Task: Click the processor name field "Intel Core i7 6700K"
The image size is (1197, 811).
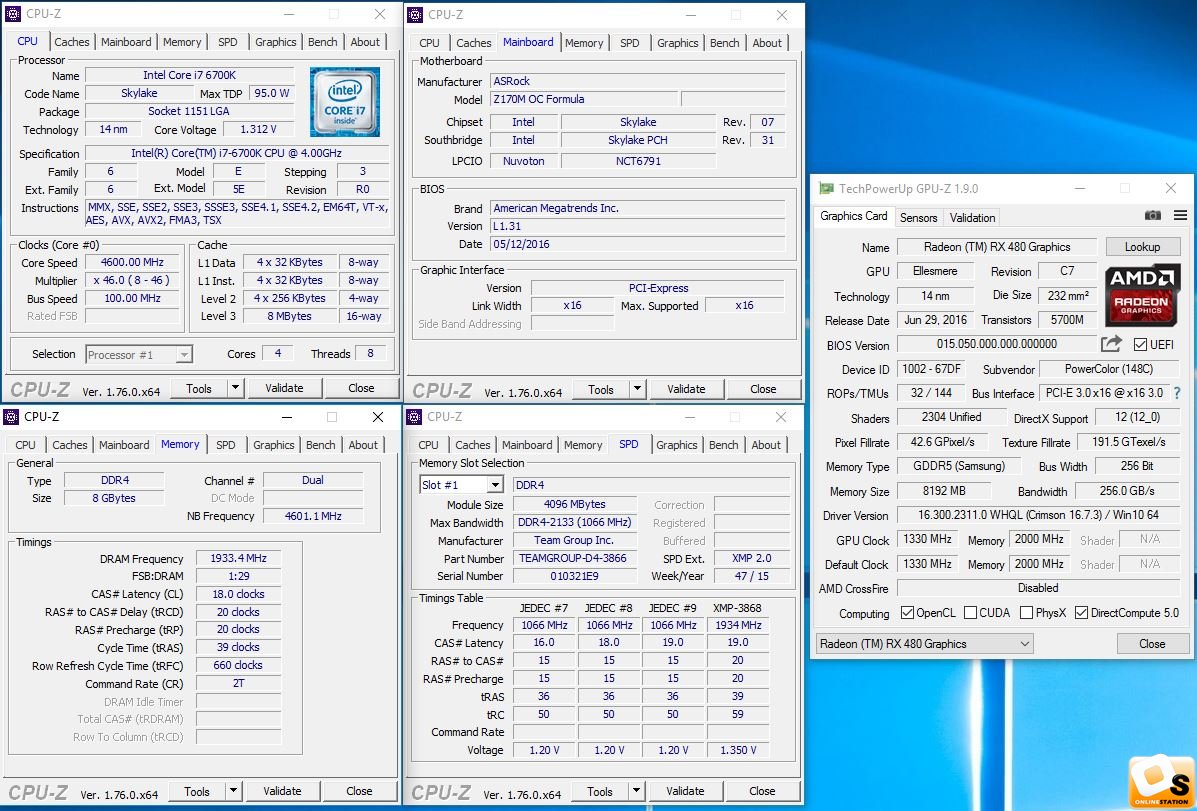Action: pyautogui.click(x=189, y=75)
